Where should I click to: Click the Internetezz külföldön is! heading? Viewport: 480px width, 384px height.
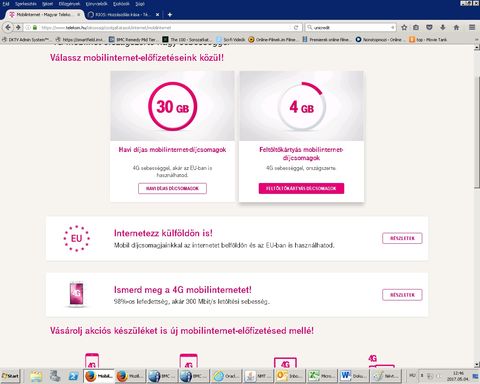[163, 233]
